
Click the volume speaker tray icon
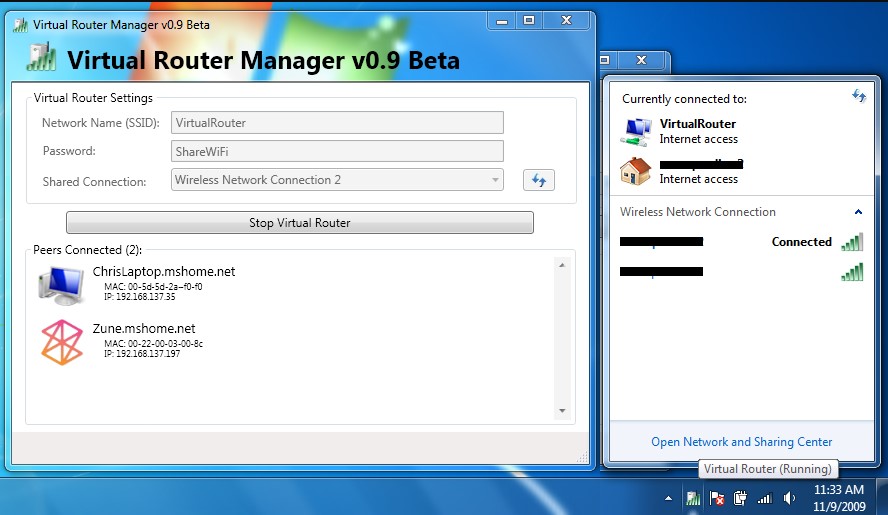(x=789, y=497)
